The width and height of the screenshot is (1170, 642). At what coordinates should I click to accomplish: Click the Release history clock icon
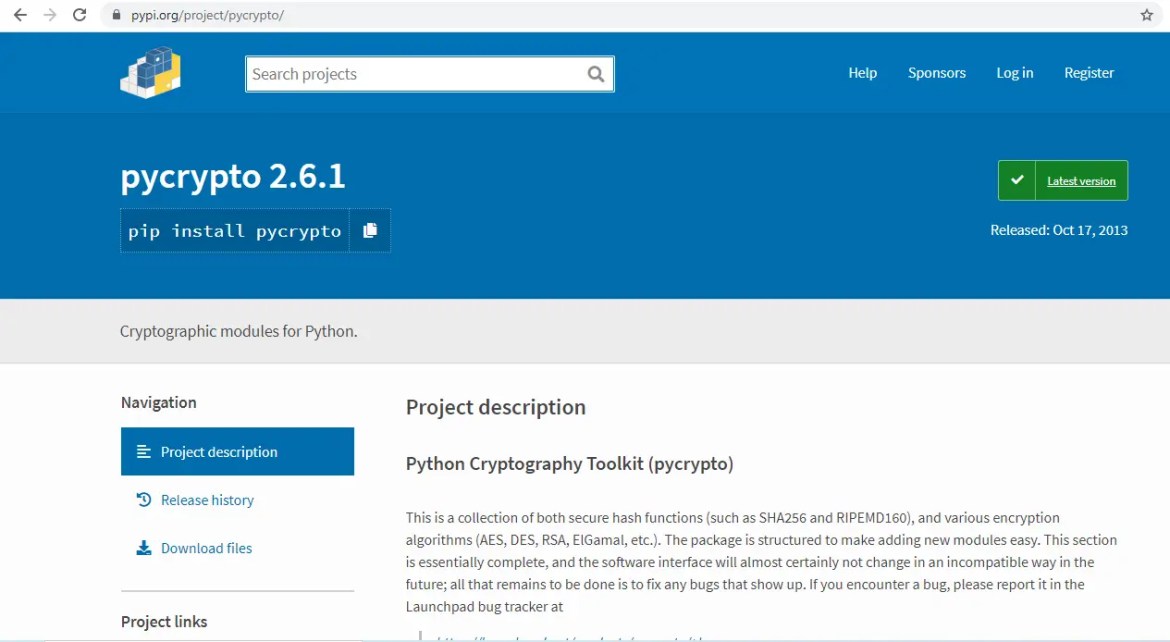(144, 499)
